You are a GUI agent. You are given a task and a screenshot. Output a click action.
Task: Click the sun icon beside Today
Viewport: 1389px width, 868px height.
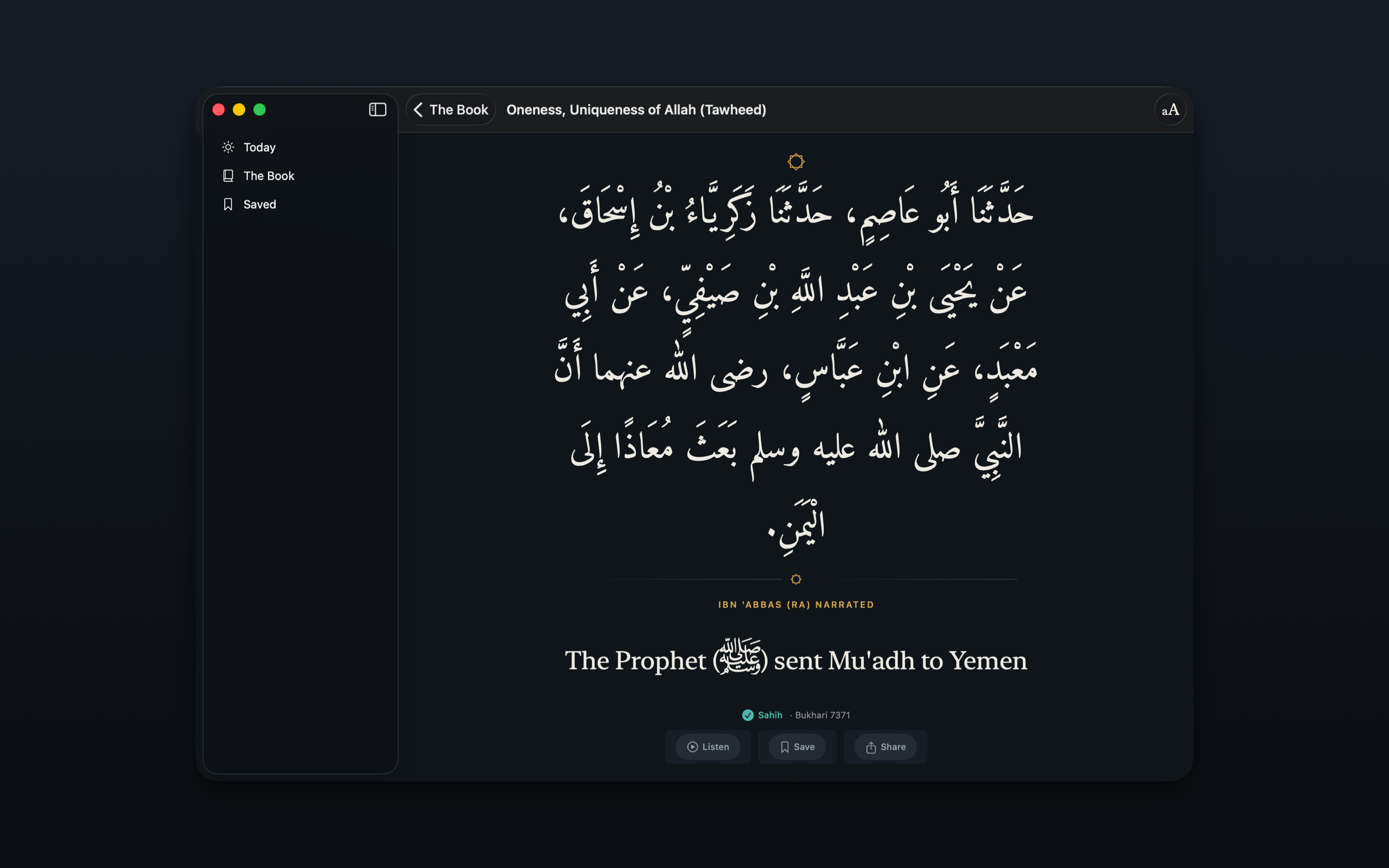228,147
